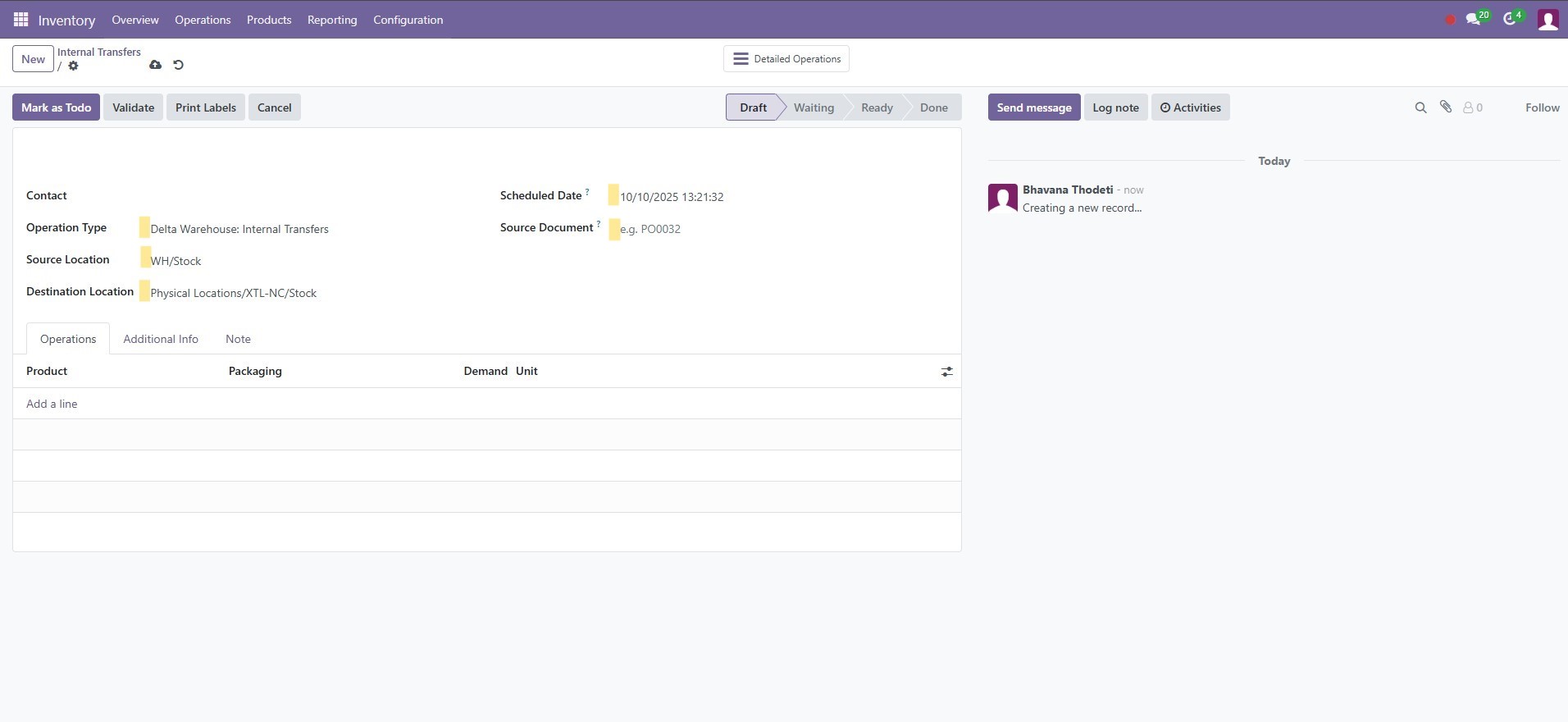Open the conversations chat bubble icon

(x=1474, y=20)
